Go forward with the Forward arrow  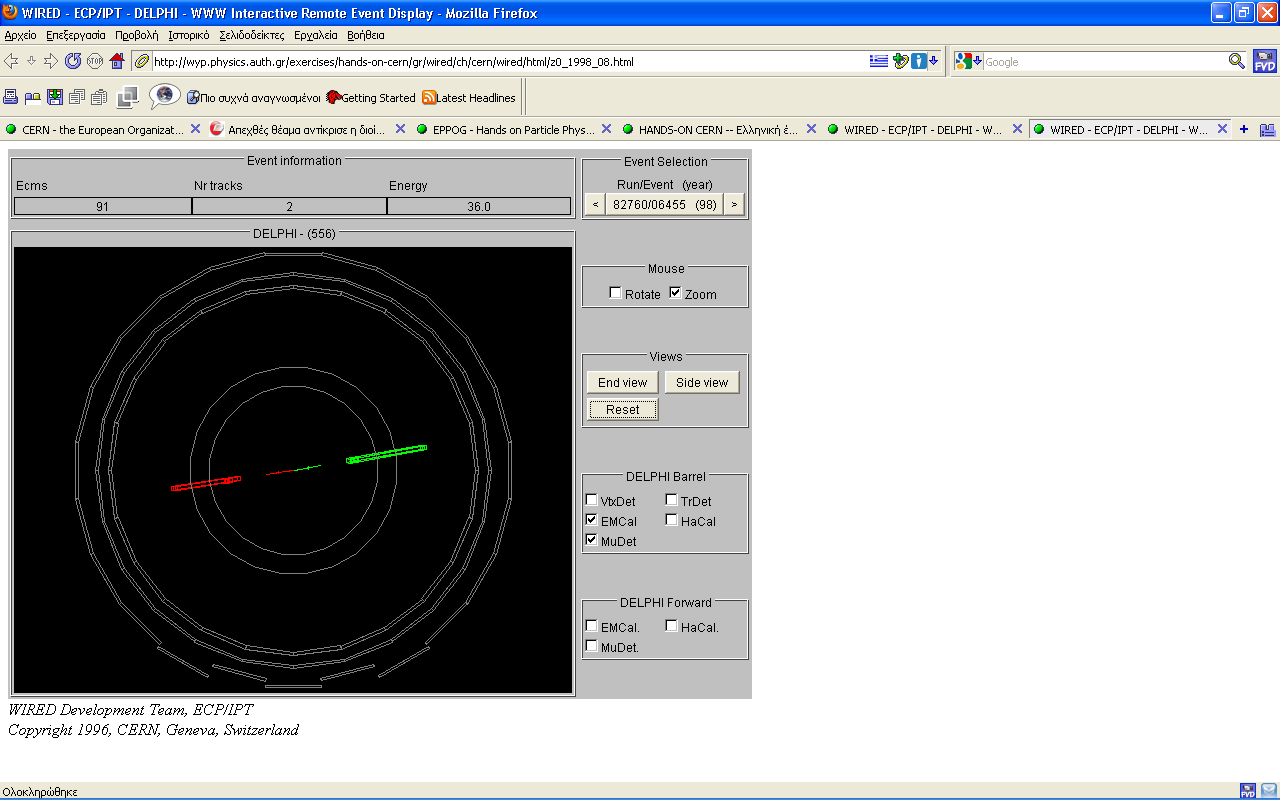click(x=50, y=61)
